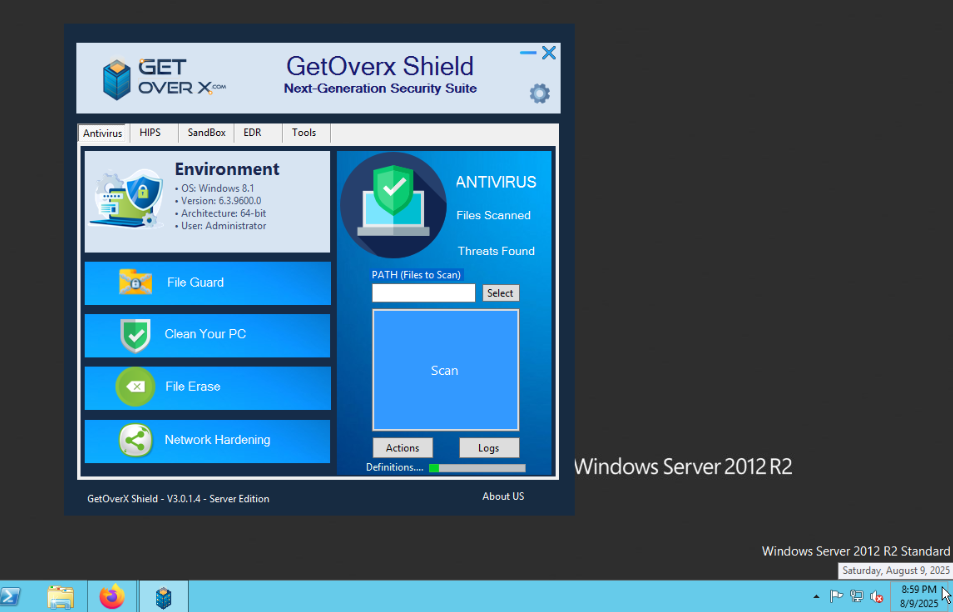Open the settings gear icon

pos(539,94)
